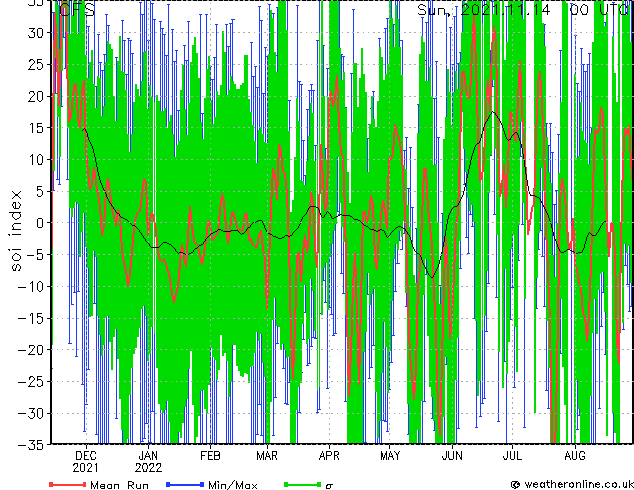Screen dimensions: 634x490
Task: Click the '00 UTC' time text
Action: [x=600, y=9]
